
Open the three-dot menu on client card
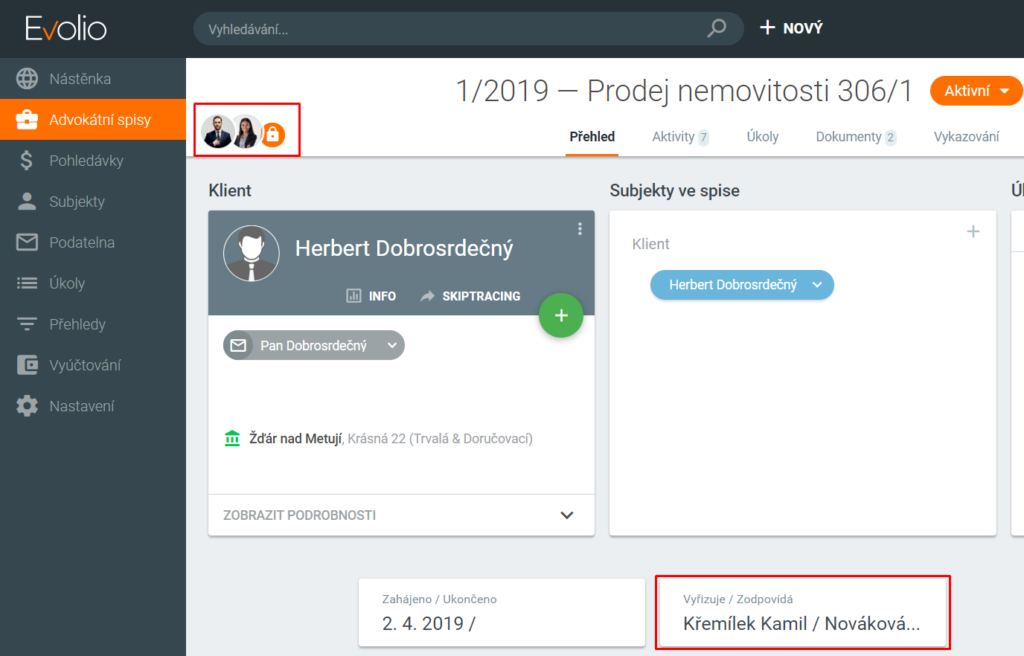pyautogui.click(x=579, y=229)
